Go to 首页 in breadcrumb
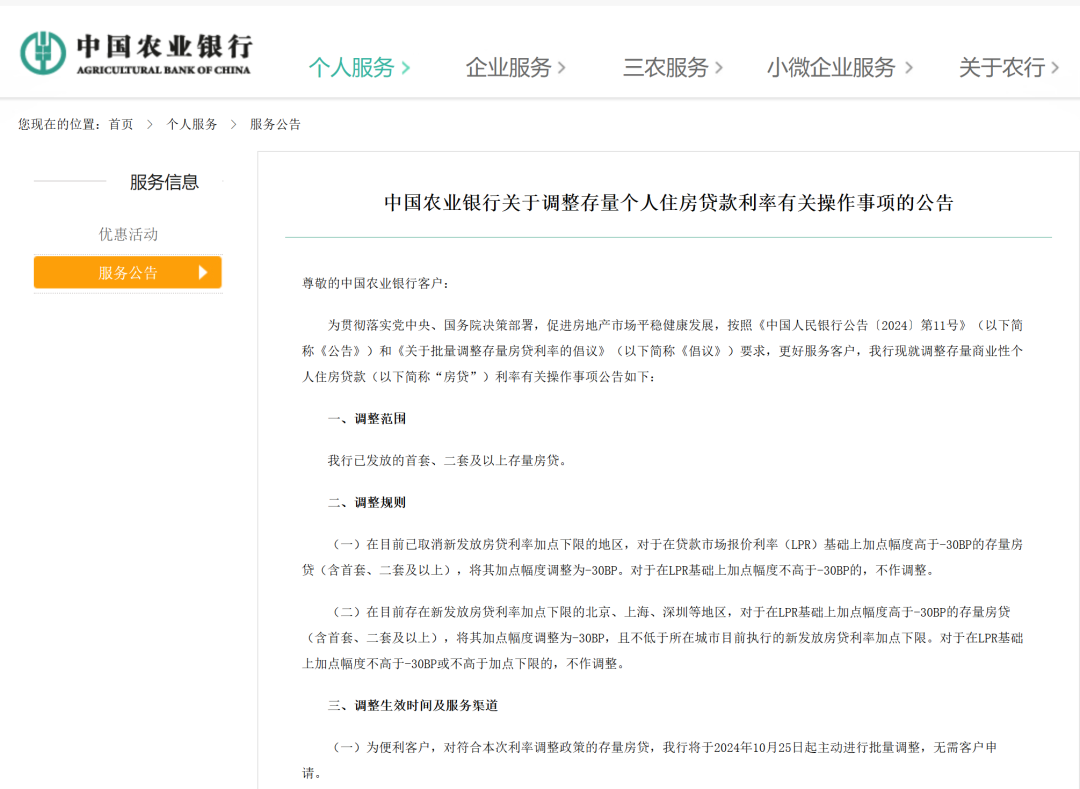1080x789 pixels. click(121, 125)
